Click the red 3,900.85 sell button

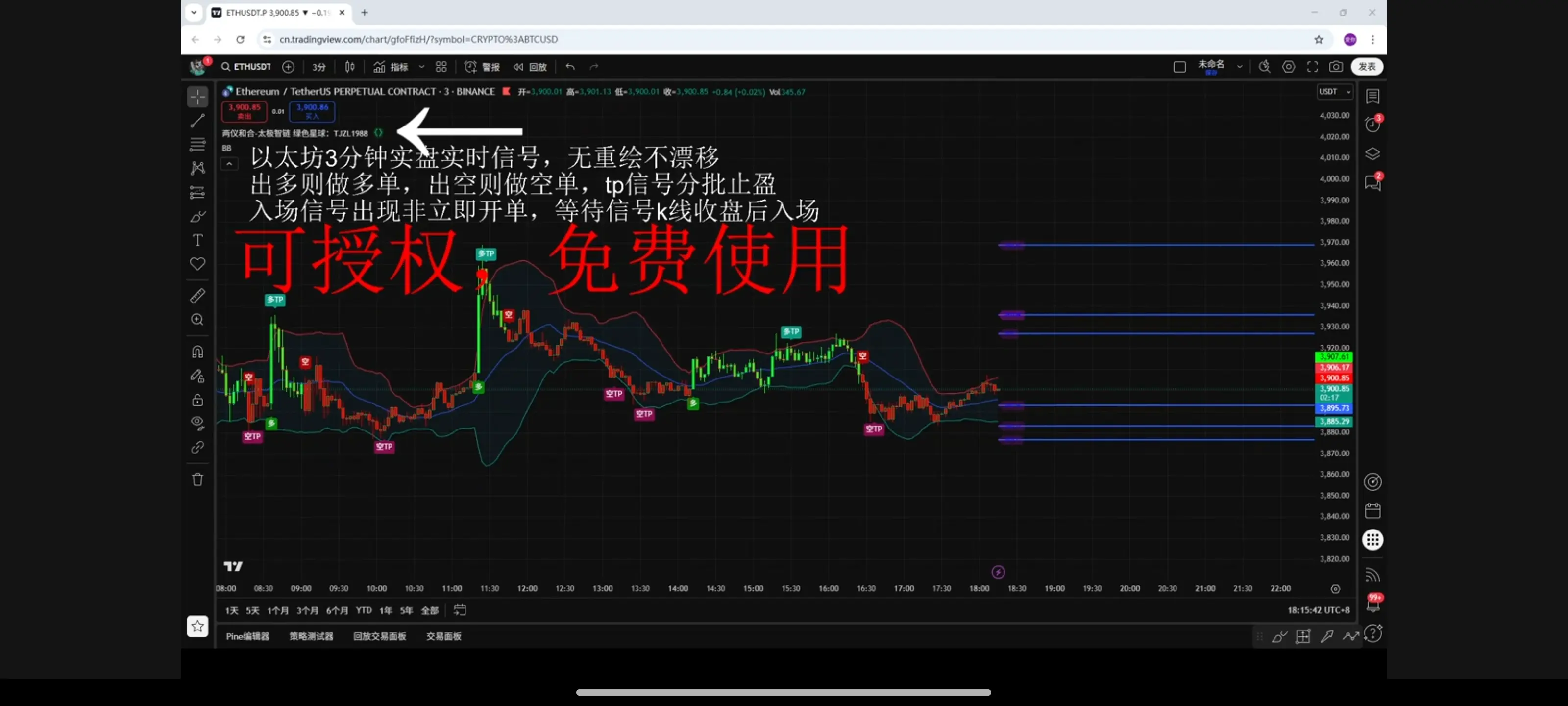click(x=244, y=111)
